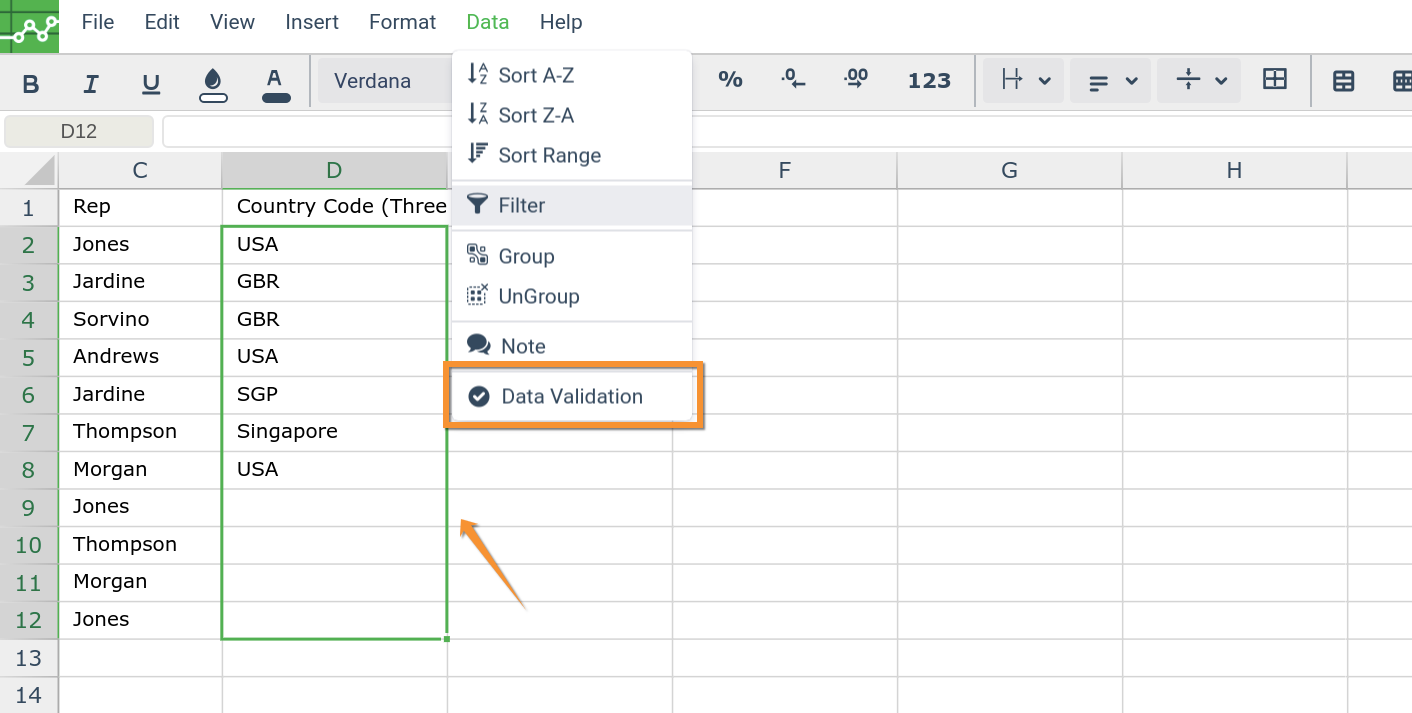Toggle Bold text formatting
The image size is (1412, 713).
pyautogui.click(x=31, y=82)
